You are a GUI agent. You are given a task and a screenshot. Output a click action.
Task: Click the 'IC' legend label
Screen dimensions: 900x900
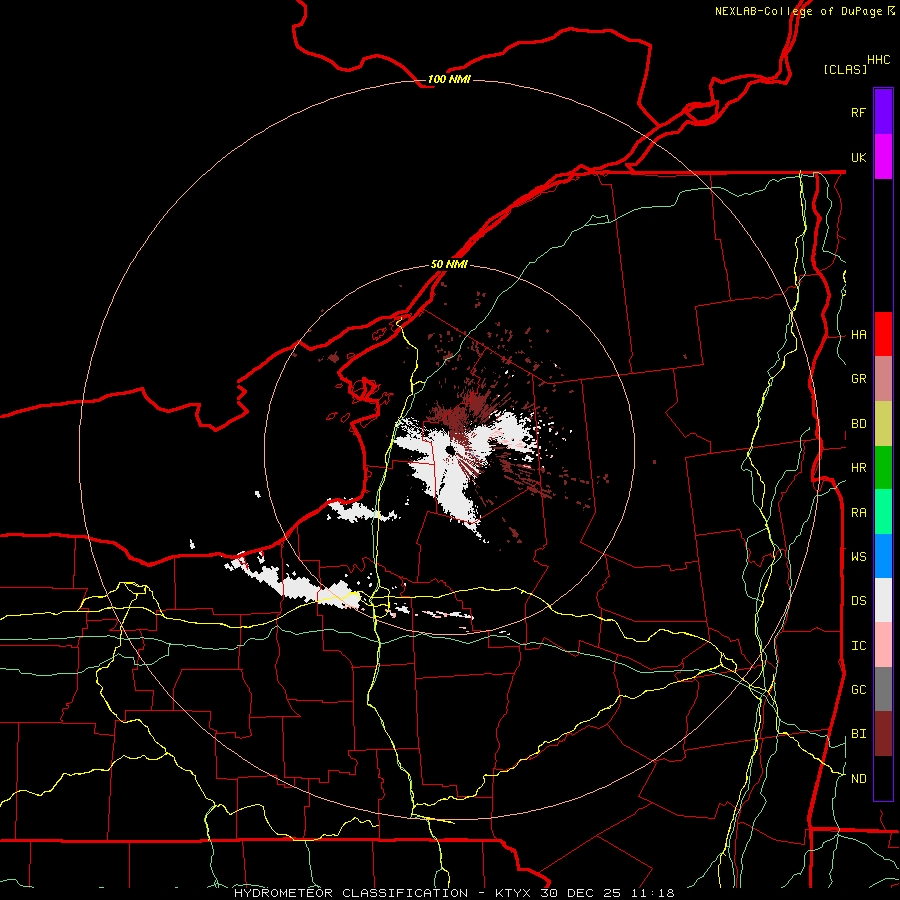858,645
